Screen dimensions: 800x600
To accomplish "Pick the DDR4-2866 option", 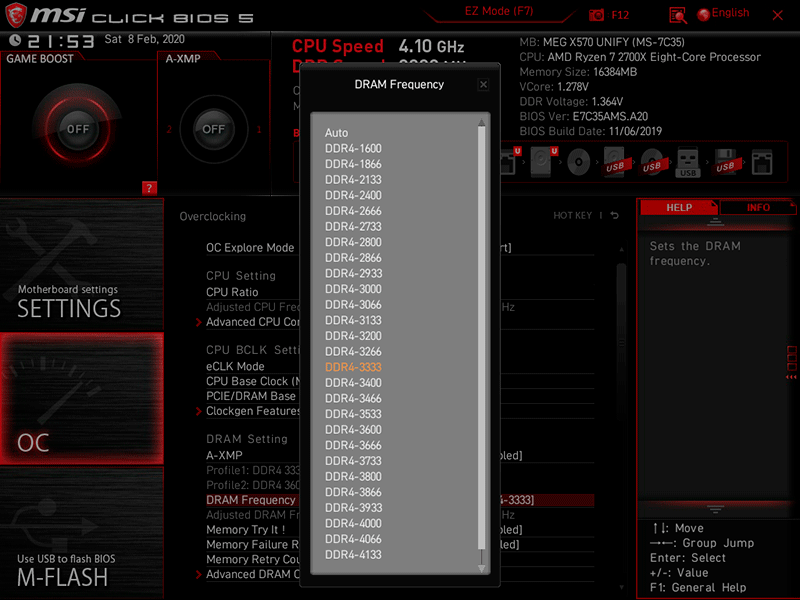I will click(x=353, y=258).
